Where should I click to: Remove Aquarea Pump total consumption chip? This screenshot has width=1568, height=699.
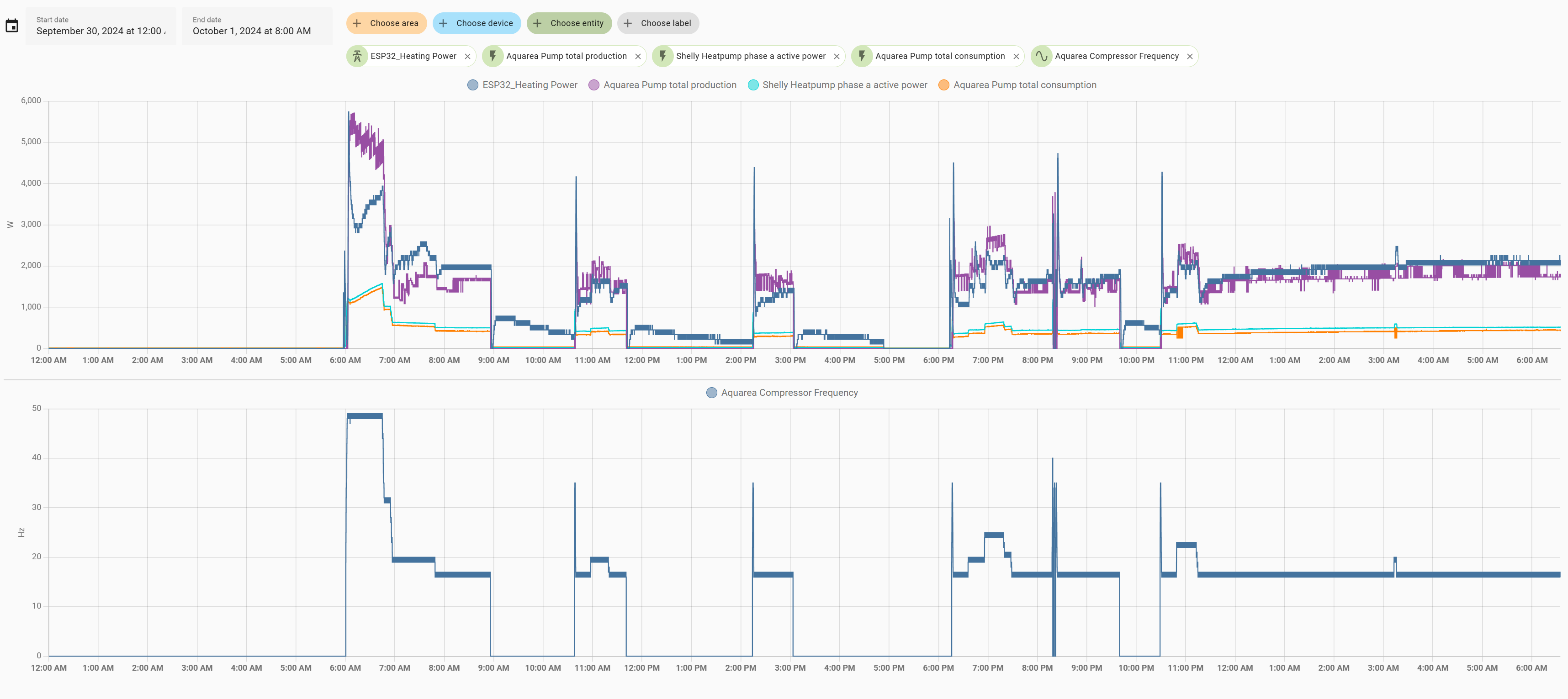click(1016, 57)
